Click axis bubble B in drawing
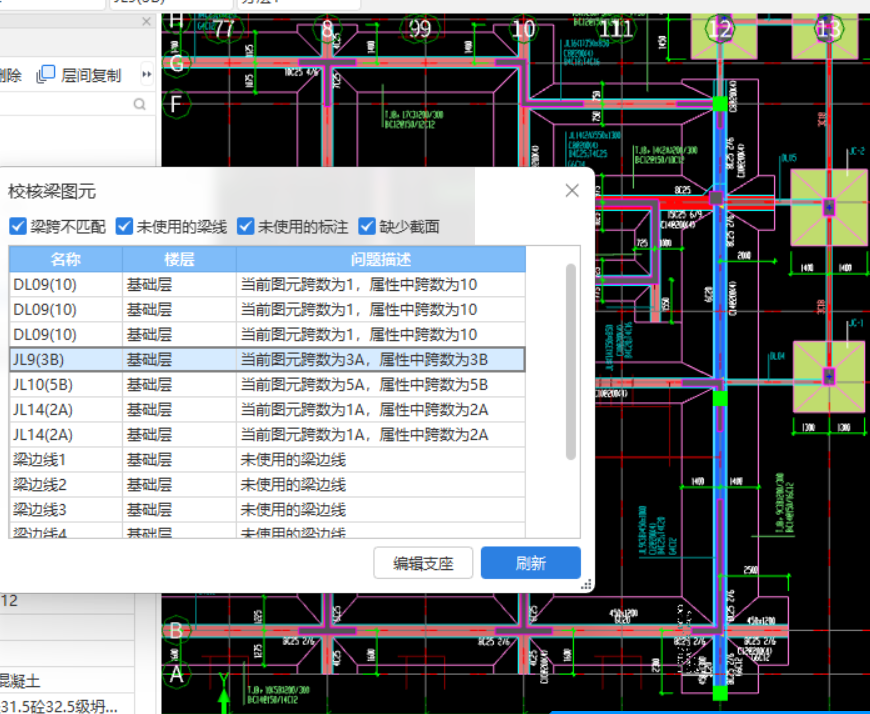The height and width of the screenshot is (714, 870). point(176,631)
